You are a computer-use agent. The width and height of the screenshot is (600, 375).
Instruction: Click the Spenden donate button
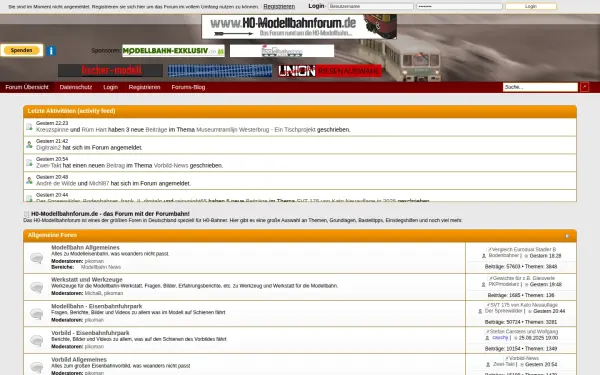point(21,50)
